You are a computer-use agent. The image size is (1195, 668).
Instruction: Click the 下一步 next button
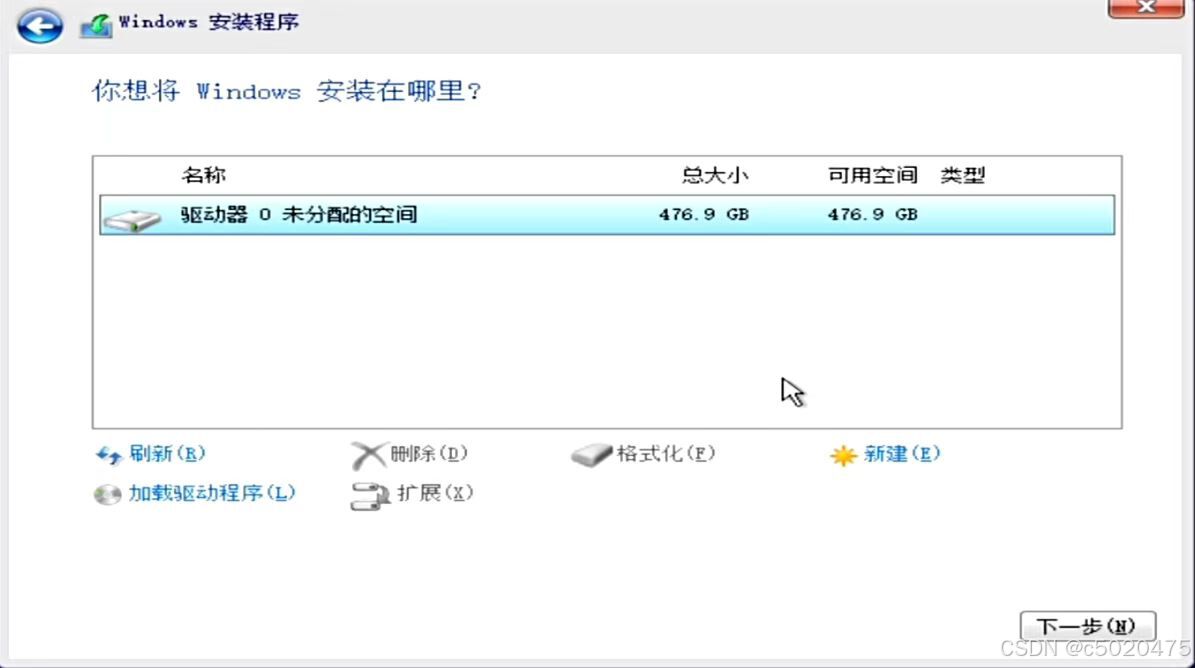(x=1089, y=625)
